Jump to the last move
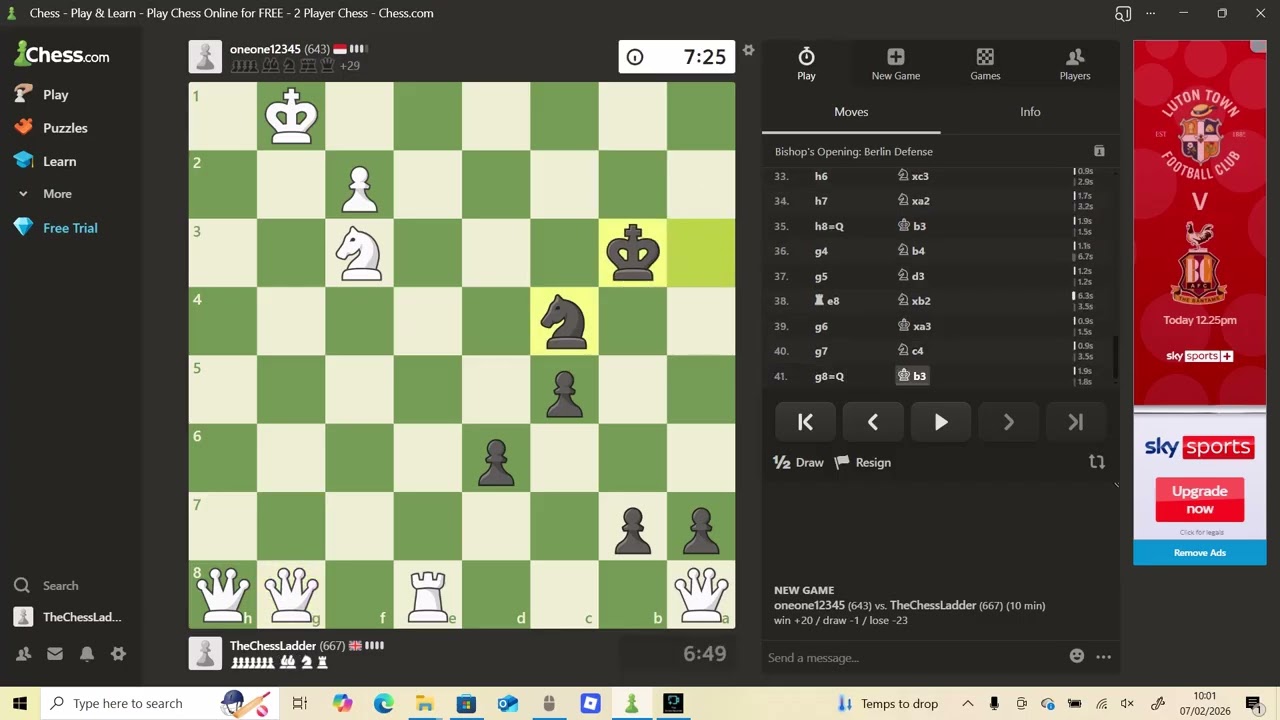This screenshot has height=720, width=1280. pyautogui.click(x=1076, y=423)
